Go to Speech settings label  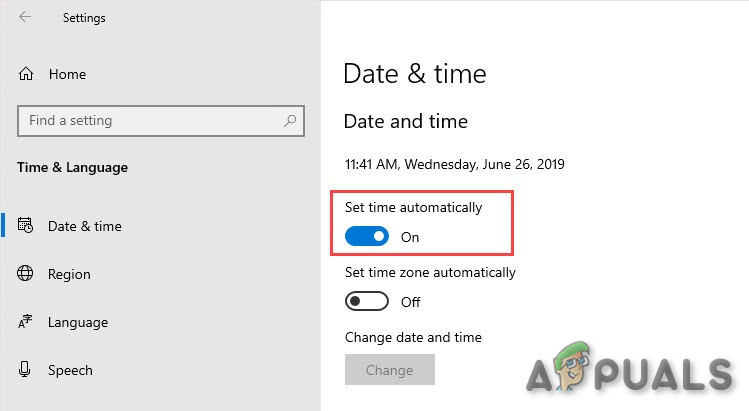pyautogui.click(x=70, y=370)
